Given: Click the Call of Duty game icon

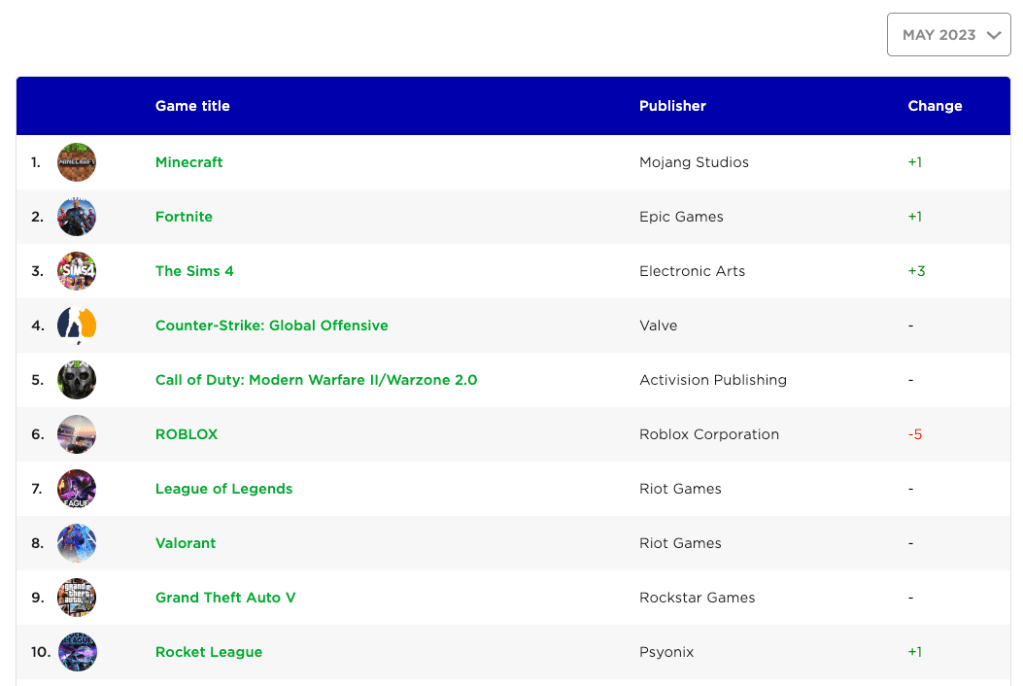Looking at the screenshot, I should [x=77, y=380].
